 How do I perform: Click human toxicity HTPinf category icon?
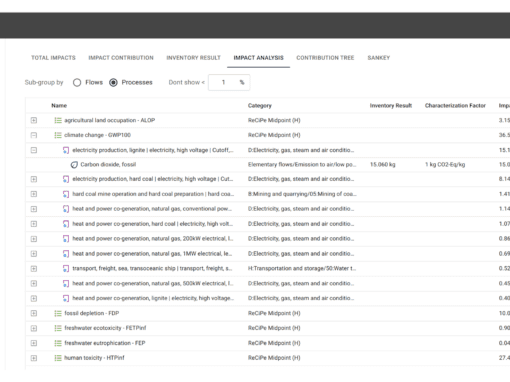pyautogui.click(x=58, y=358)
